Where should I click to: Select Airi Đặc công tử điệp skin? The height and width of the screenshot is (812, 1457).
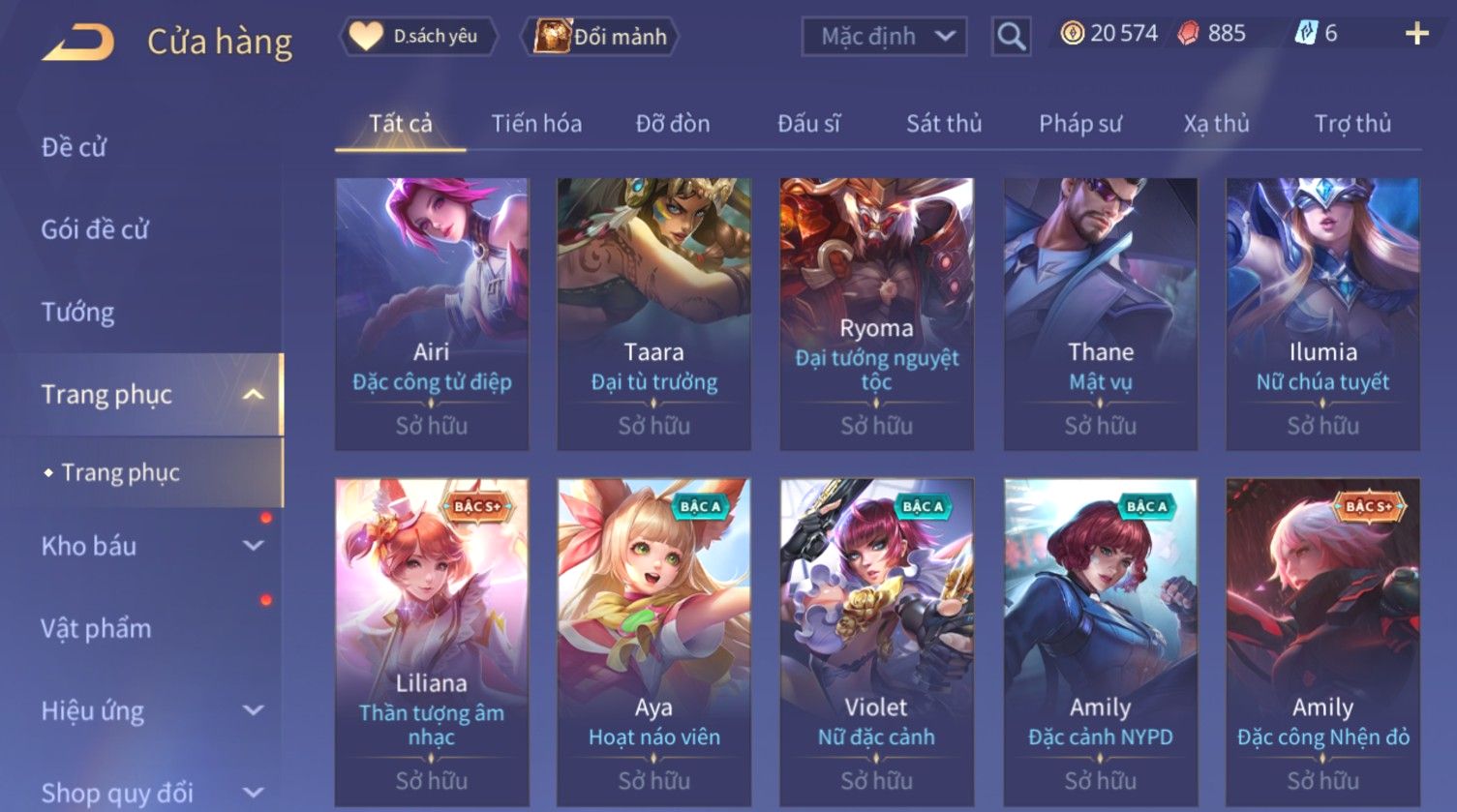(x=432, y=314)
